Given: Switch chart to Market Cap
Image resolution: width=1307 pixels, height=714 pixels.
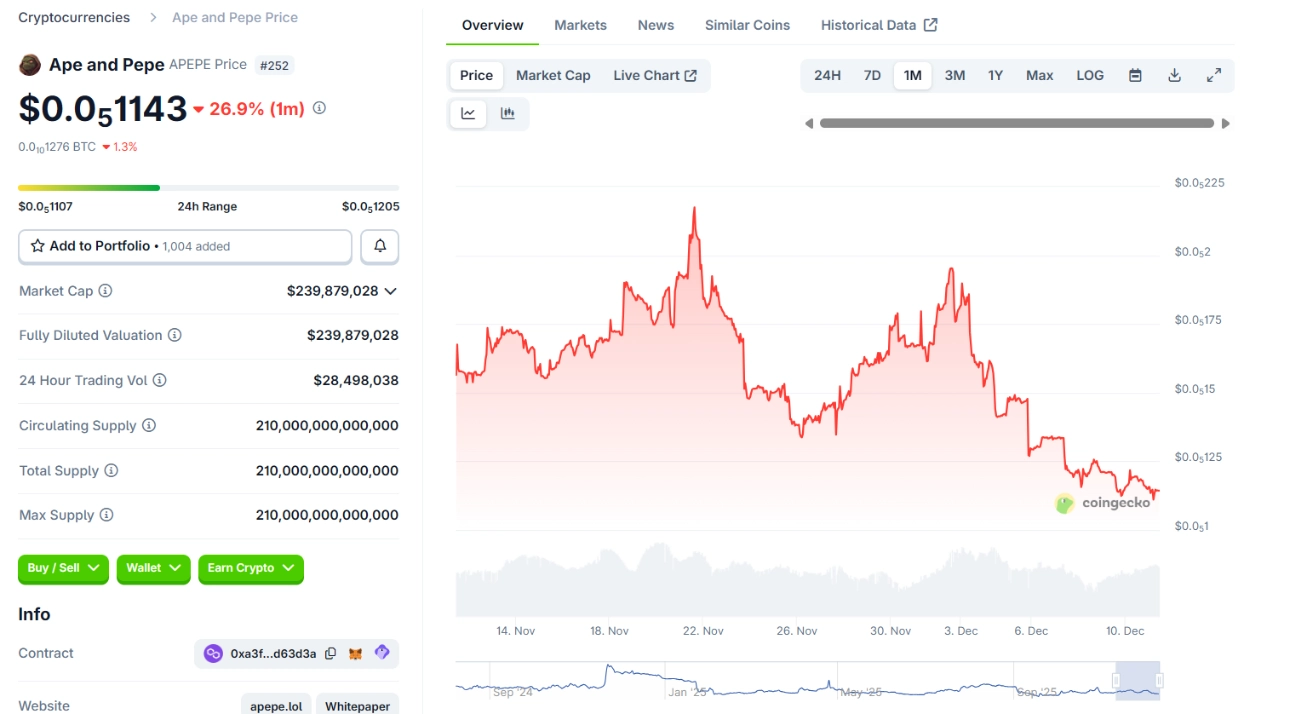Looking at the screenshot, I should click(x=553, y=76).
